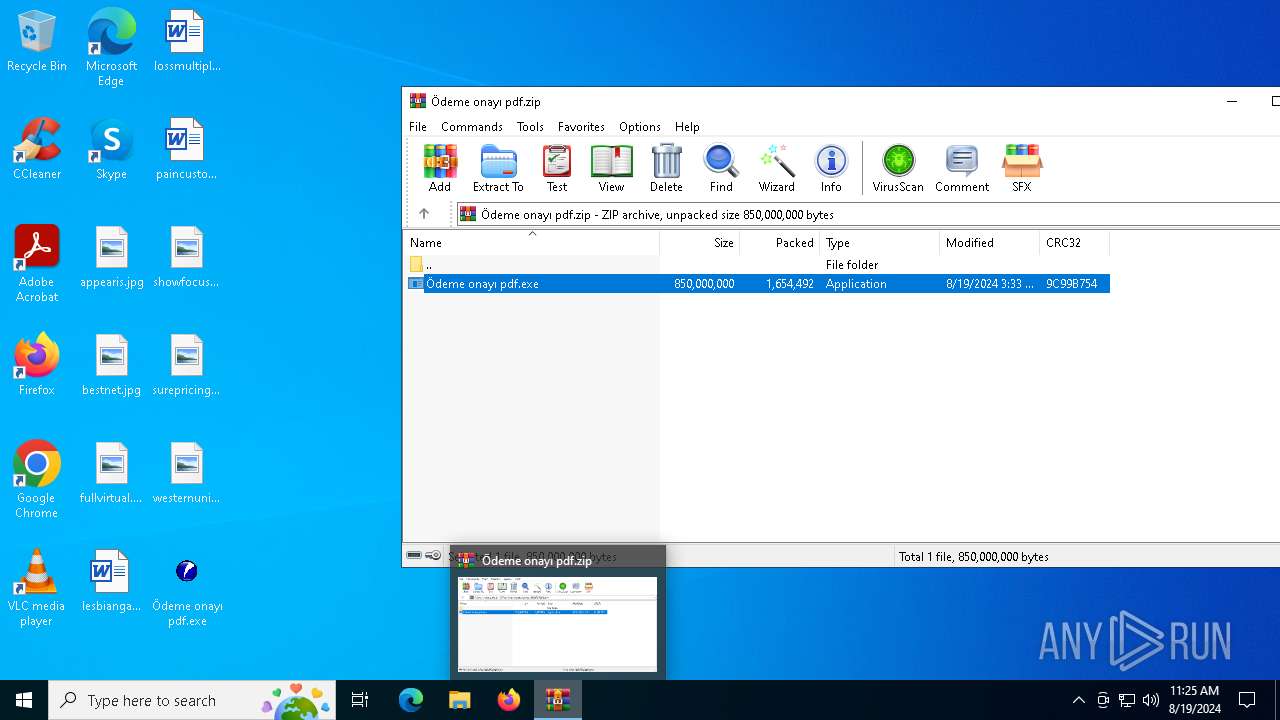This screenshot has height=720, width=1280.
Task: Select surepricing... image file on desktop
Action: coord(186,366)
